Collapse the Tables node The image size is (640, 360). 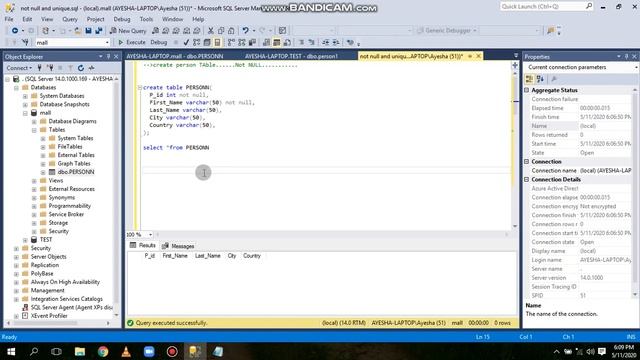34,130
